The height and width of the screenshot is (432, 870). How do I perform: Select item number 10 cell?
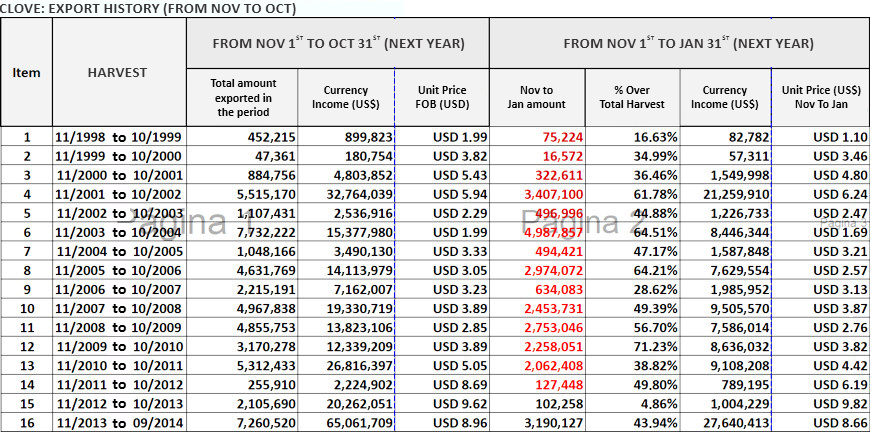[27, 309]
